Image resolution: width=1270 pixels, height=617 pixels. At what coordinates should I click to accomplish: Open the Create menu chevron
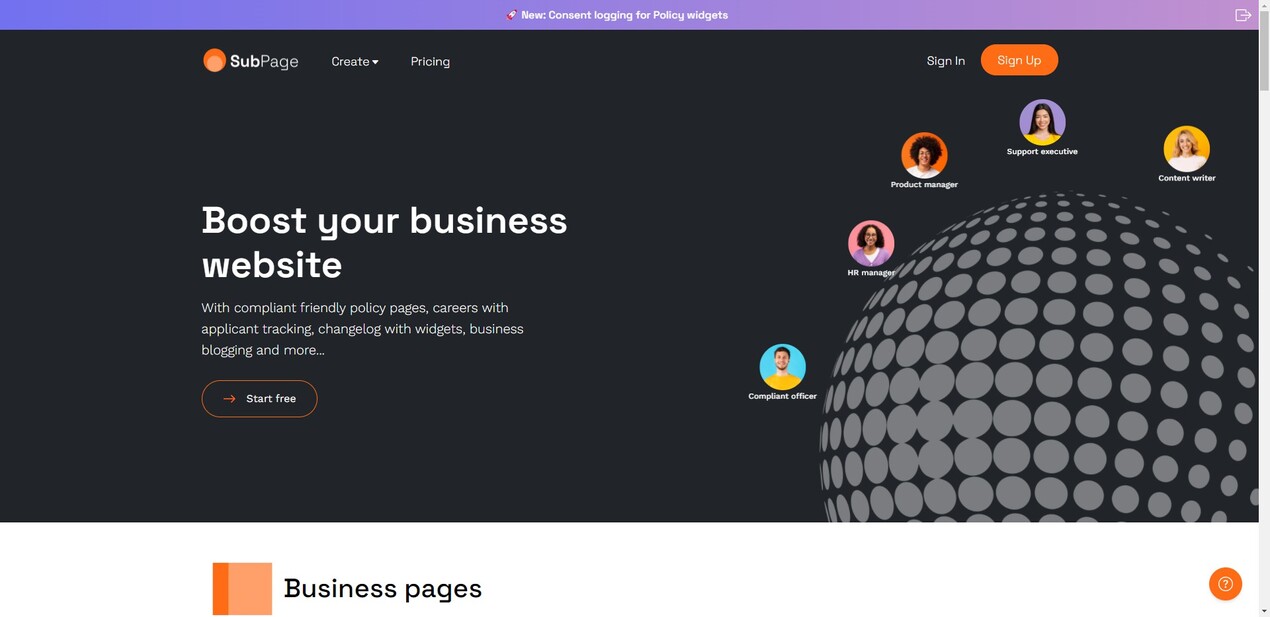[376, 61]
